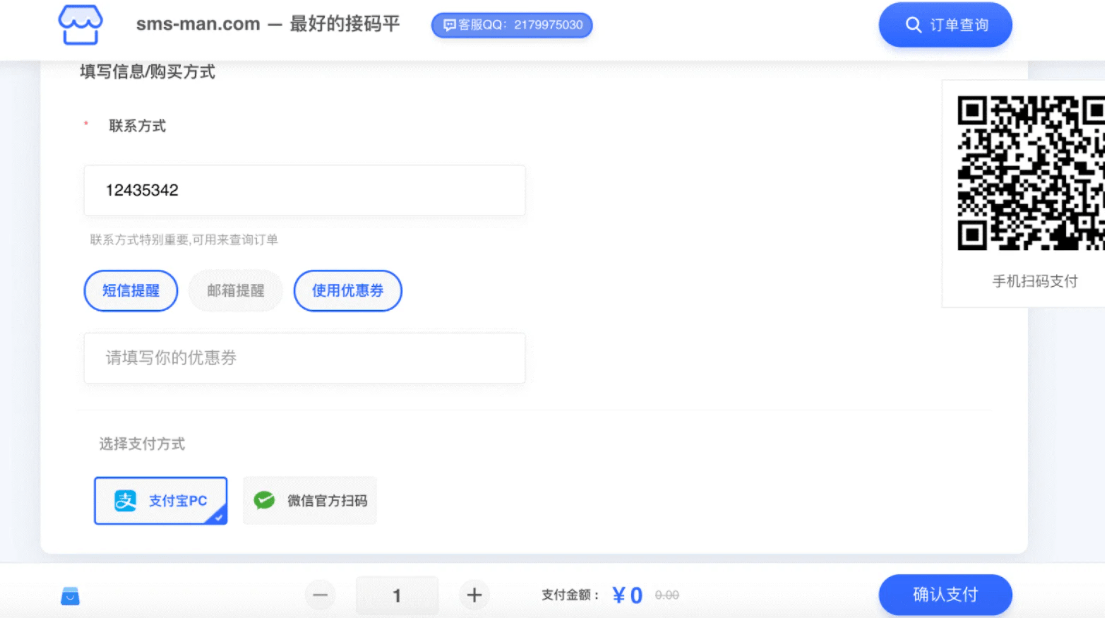Toggle the 使用优惠券 coupon option
Screen dimensions: 1105x618
tap(347, 291)
